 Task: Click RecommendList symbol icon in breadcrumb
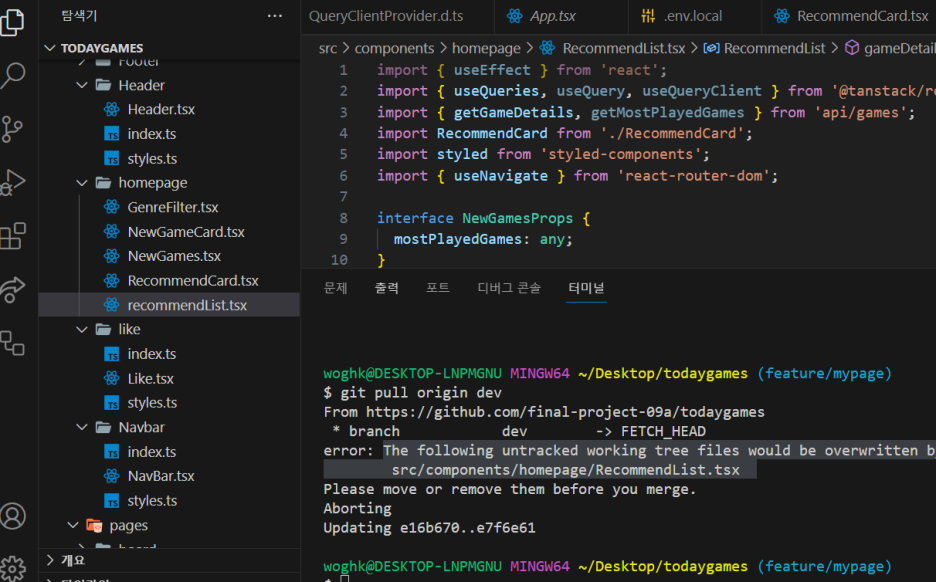711,48
